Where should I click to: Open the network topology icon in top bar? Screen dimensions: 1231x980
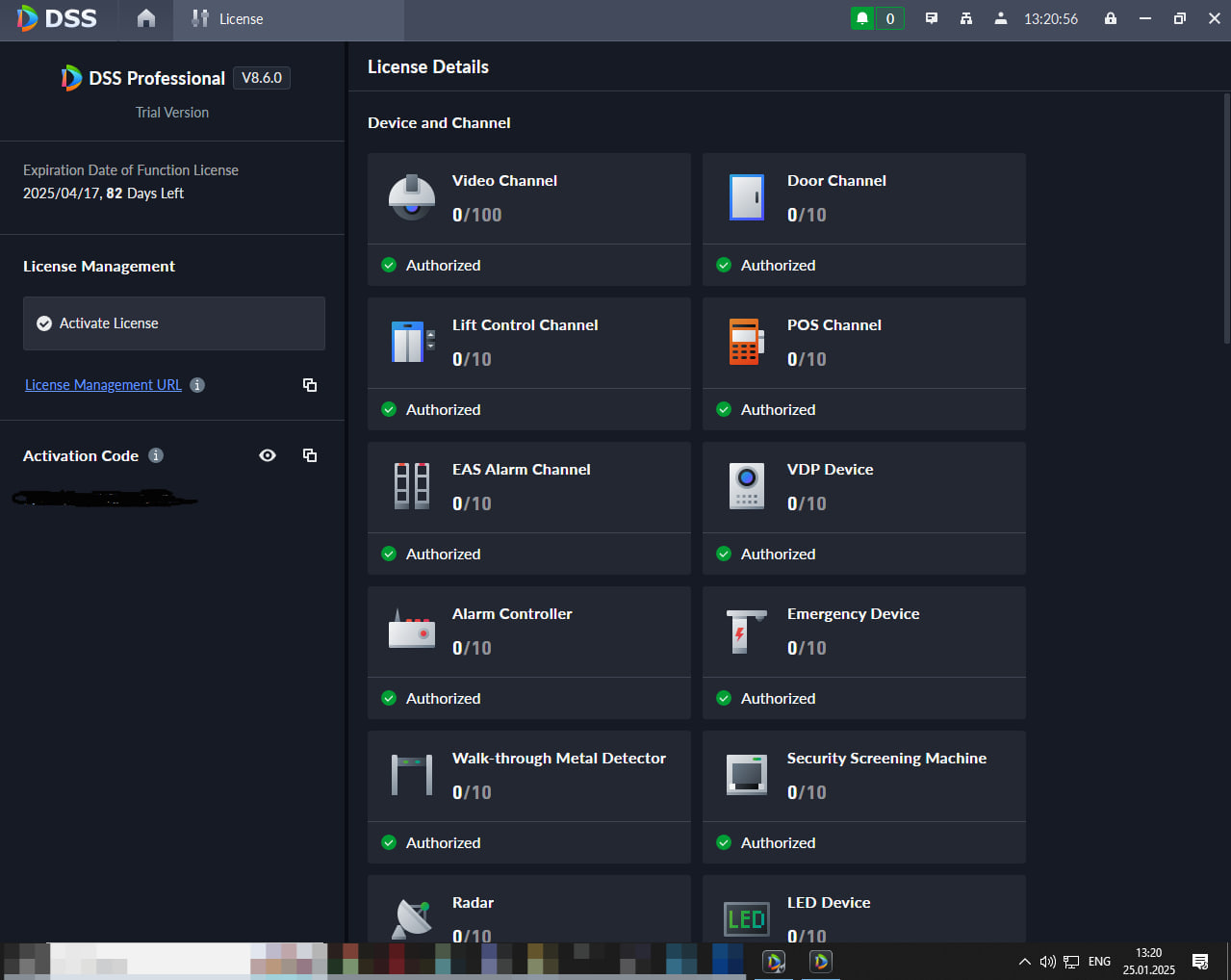966,18
